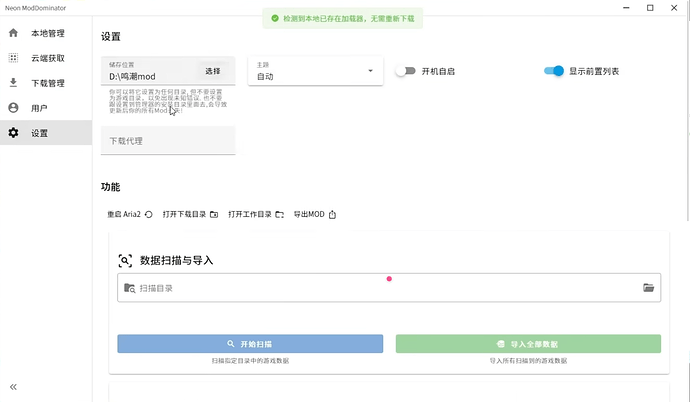
Task: Click the 打开下载目录 button
Action: click(x=190, y=214)
